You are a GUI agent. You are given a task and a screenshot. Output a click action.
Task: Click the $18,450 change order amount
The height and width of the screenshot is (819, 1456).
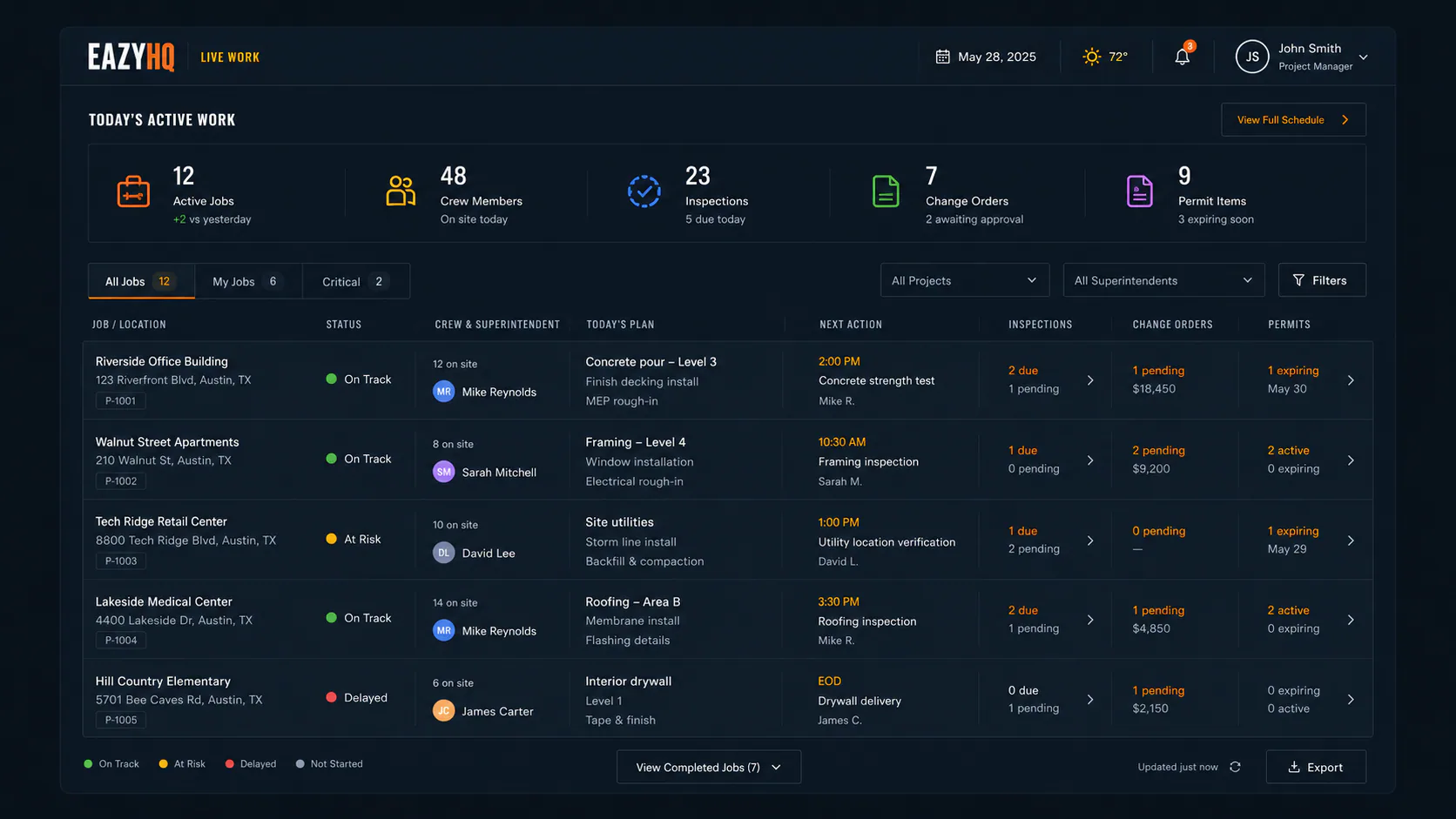[1154, 389]
